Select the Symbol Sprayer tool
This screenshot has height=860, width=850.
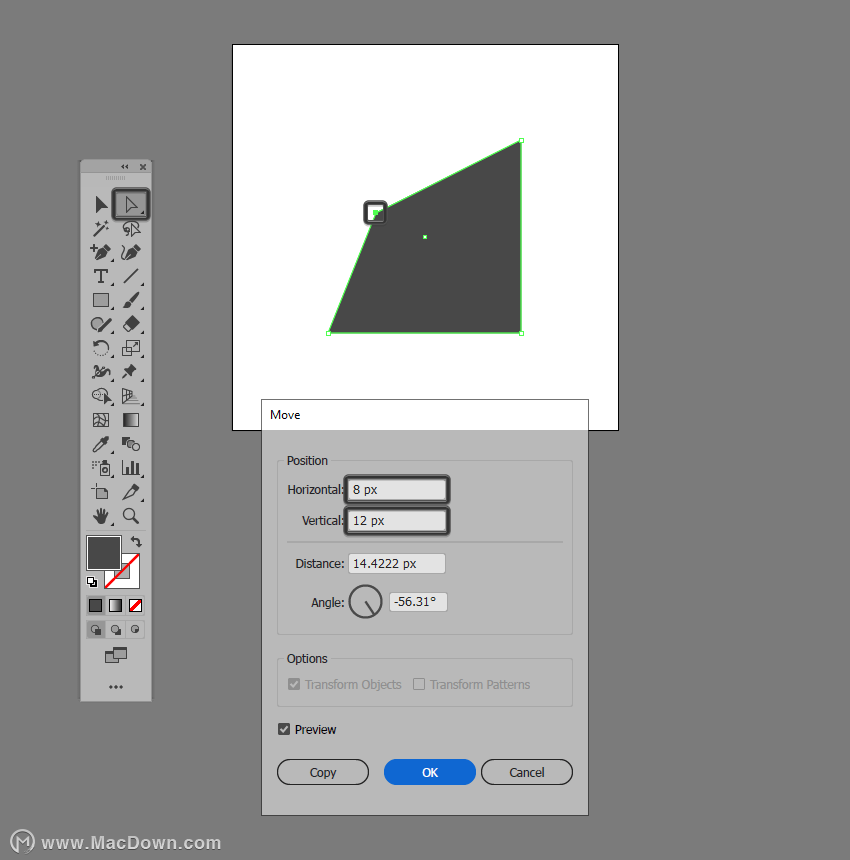(101, 468)
